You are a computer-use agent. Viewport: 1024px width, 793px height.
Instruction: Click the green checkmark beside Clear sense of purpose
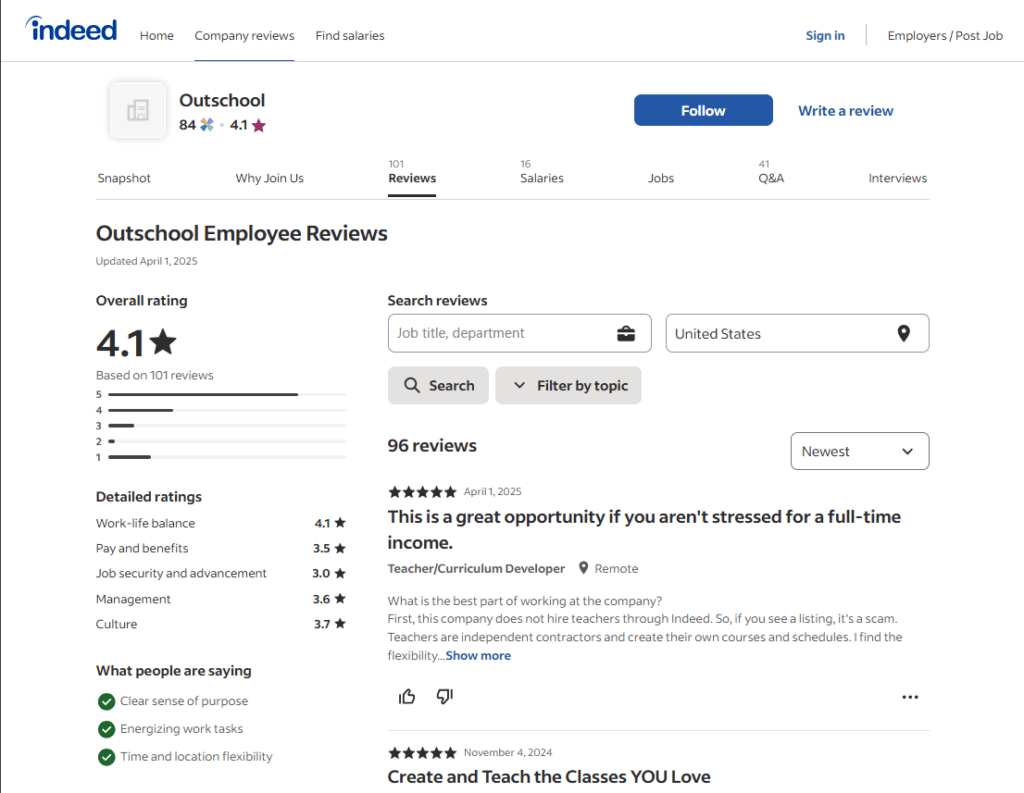(x=106, y=701)
